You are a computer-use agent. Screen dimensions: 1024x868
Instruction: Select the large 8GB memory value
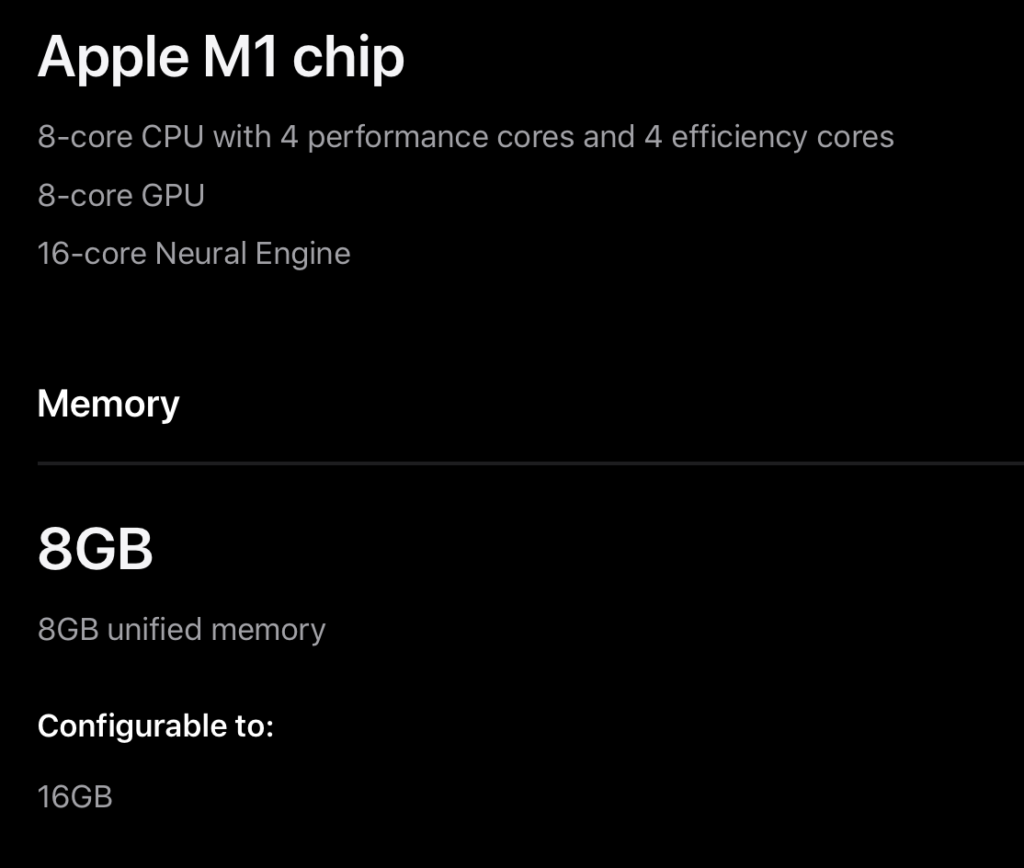95,549
